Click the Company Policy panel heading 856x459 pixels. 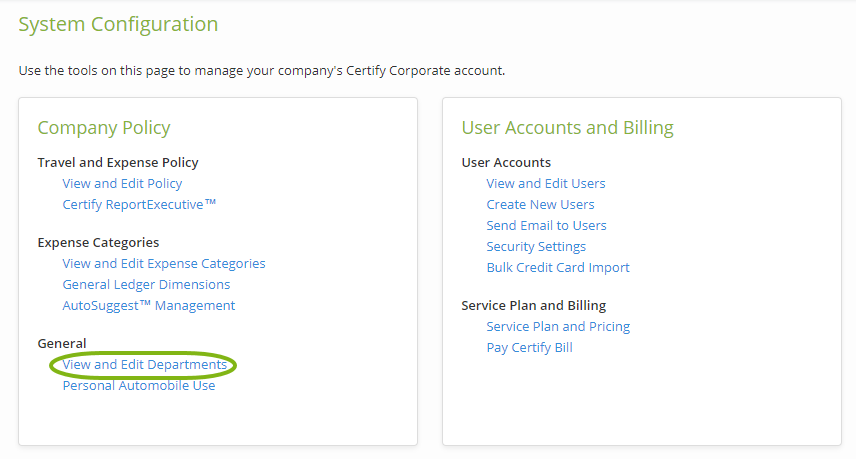[x=104, y=127]
